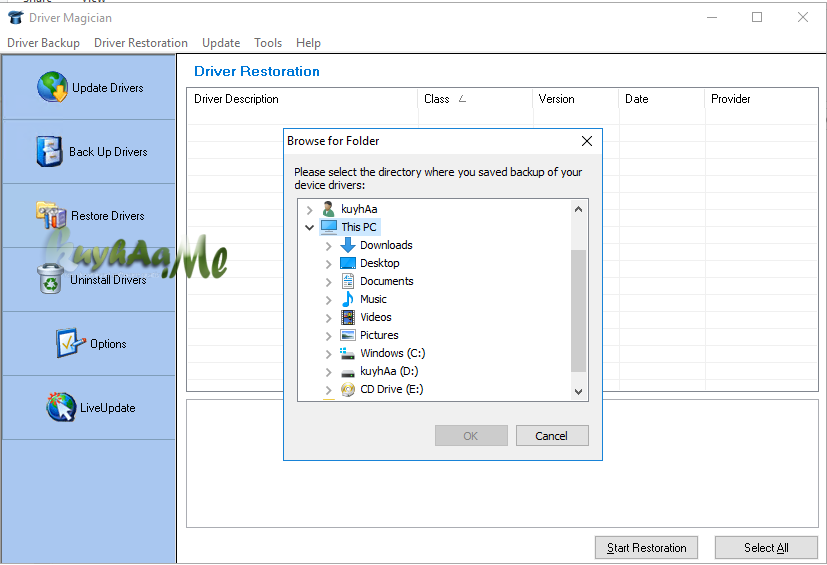This screenshot has height=565, width=827.
Task: Expand the Windows (C:) drive node
Action: click(x=329, y=354)
